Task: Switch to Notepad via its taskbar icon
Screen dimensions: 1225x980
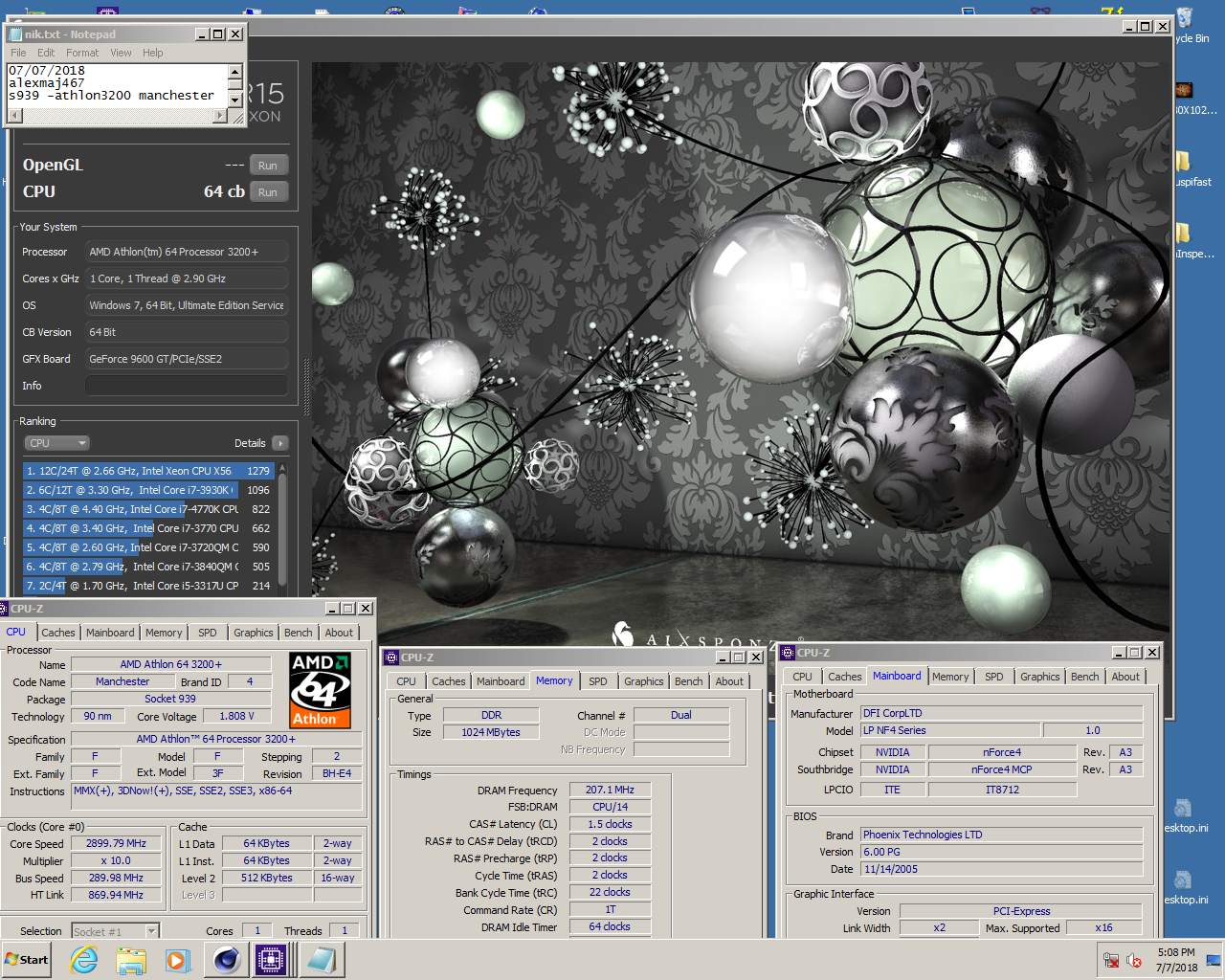Action: tap(321, 960)
